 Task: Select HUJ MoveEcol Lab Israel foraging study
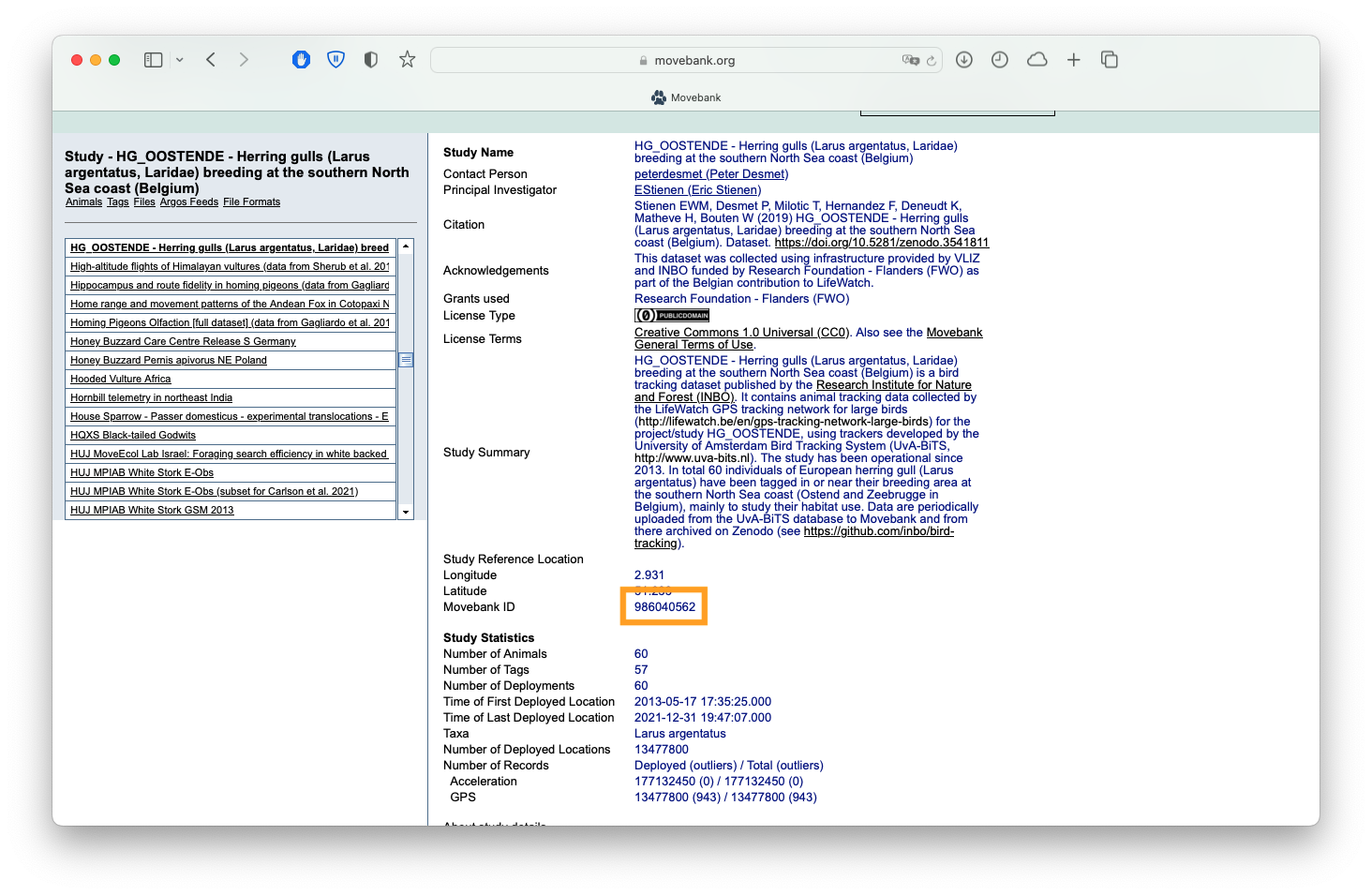(x=231, y=454)
